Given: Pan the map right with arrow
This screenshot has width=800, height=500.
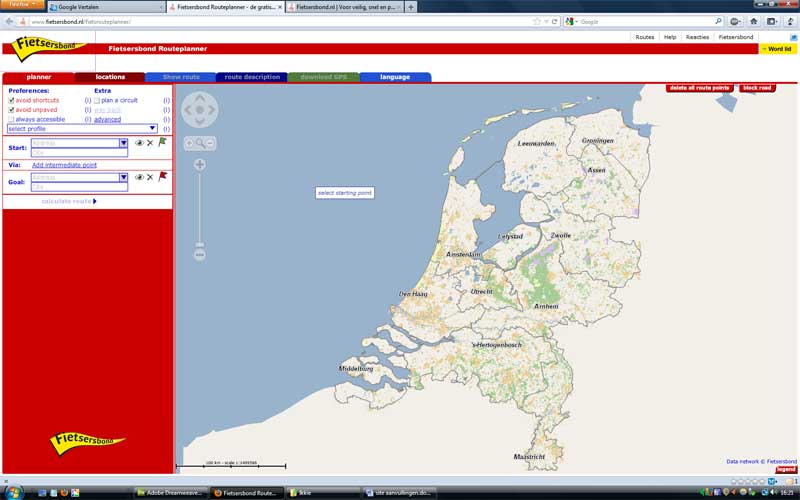Looking at the screenshot, I should [211, 110].
